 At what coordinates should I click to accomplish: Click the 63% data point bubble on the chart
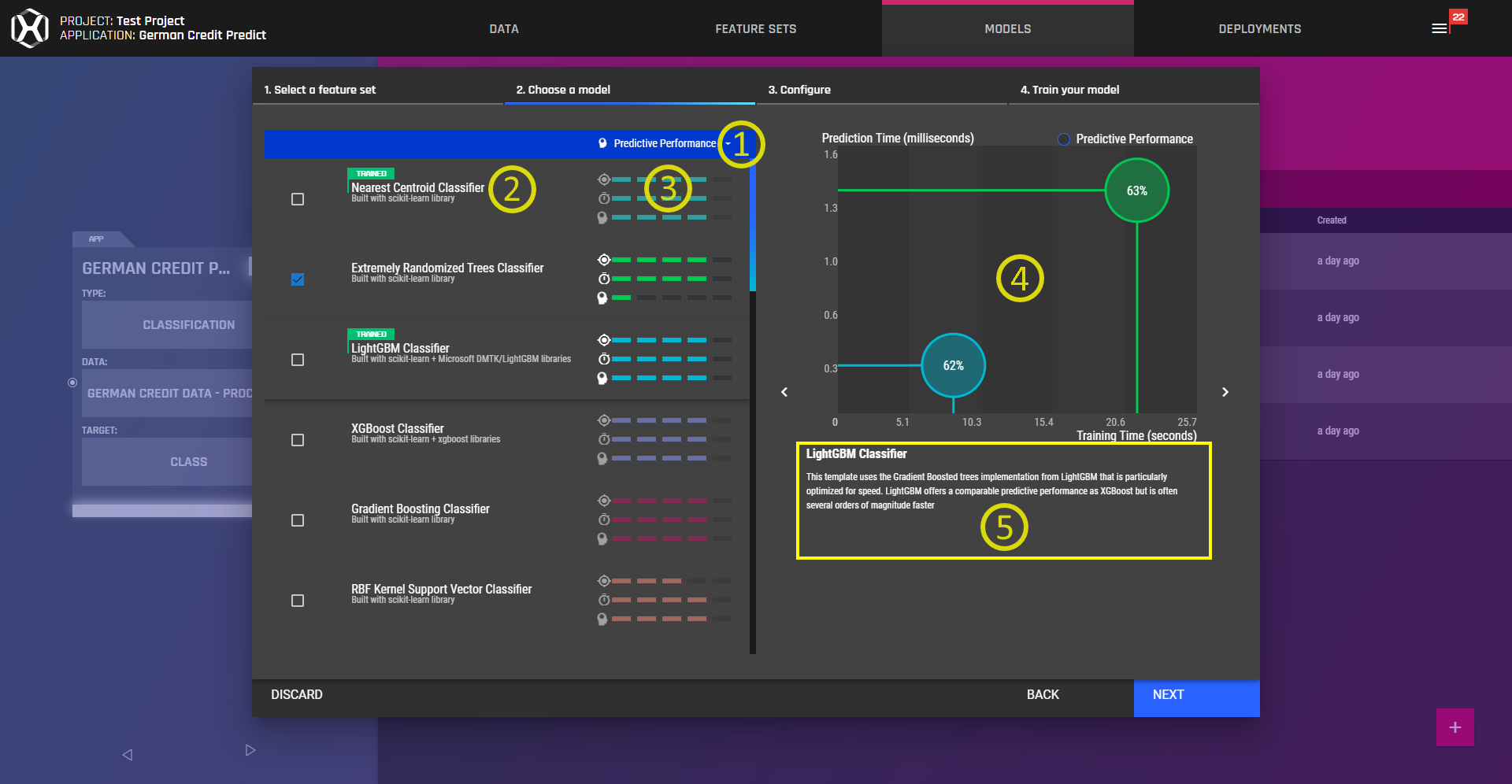(x=1136, y=190)
